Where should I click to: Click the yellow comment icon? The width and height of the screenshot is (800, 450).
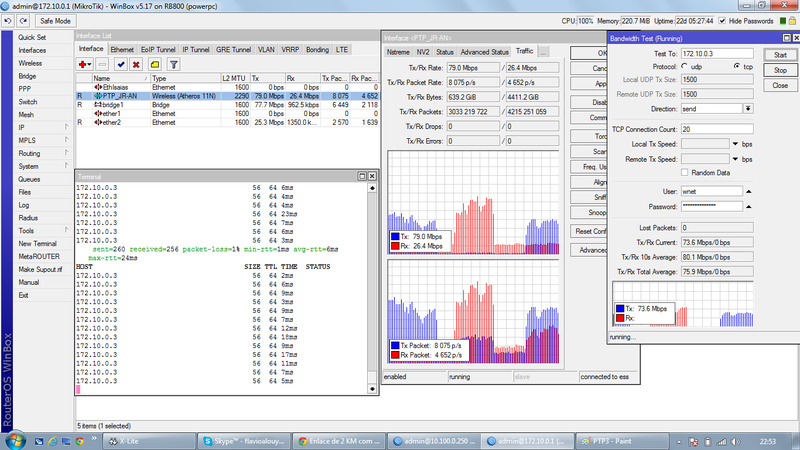(x=155, y=64)
